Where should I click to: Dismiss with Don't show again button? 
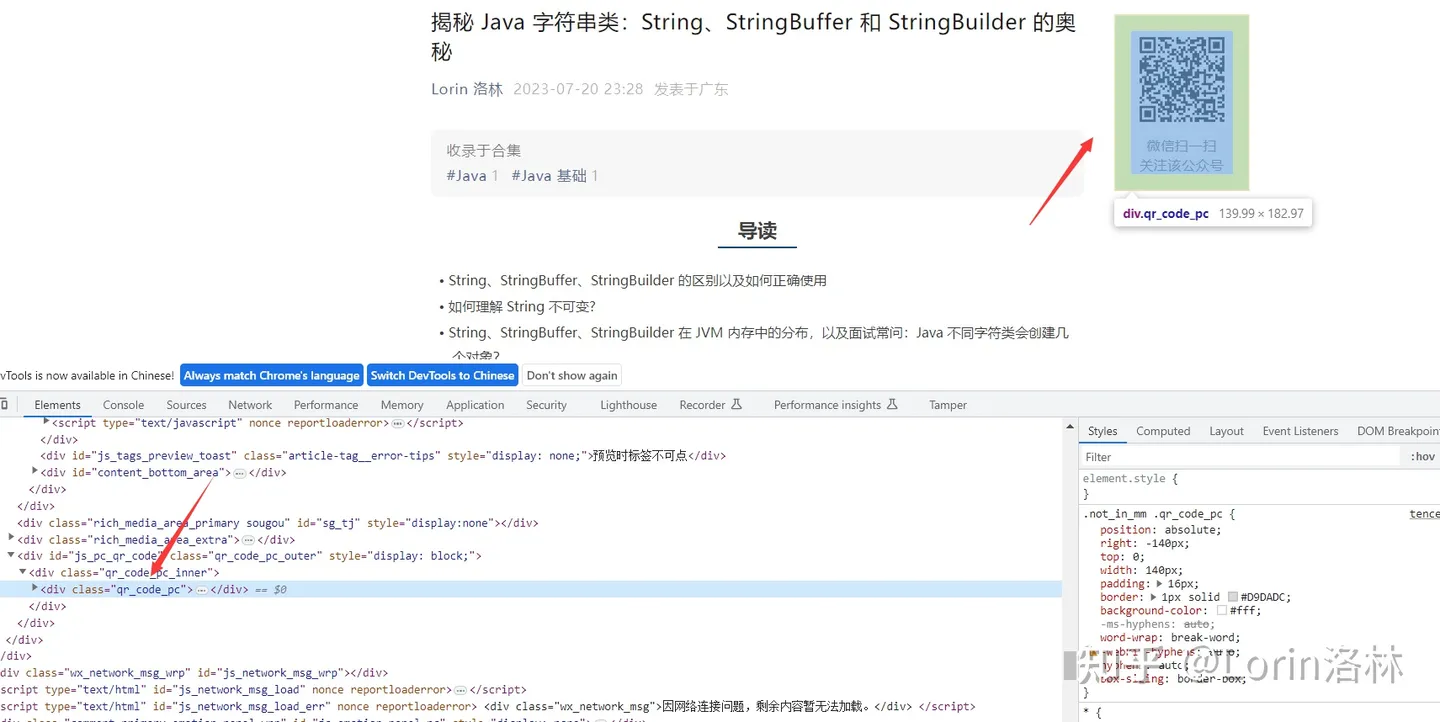click(x=572, y=376)
